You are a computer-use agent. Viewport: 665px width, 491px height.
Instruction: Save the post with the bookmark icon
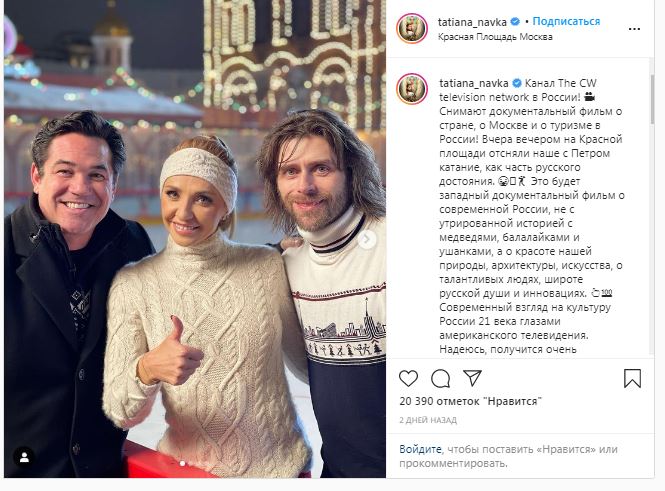click(x=632, y=378)
